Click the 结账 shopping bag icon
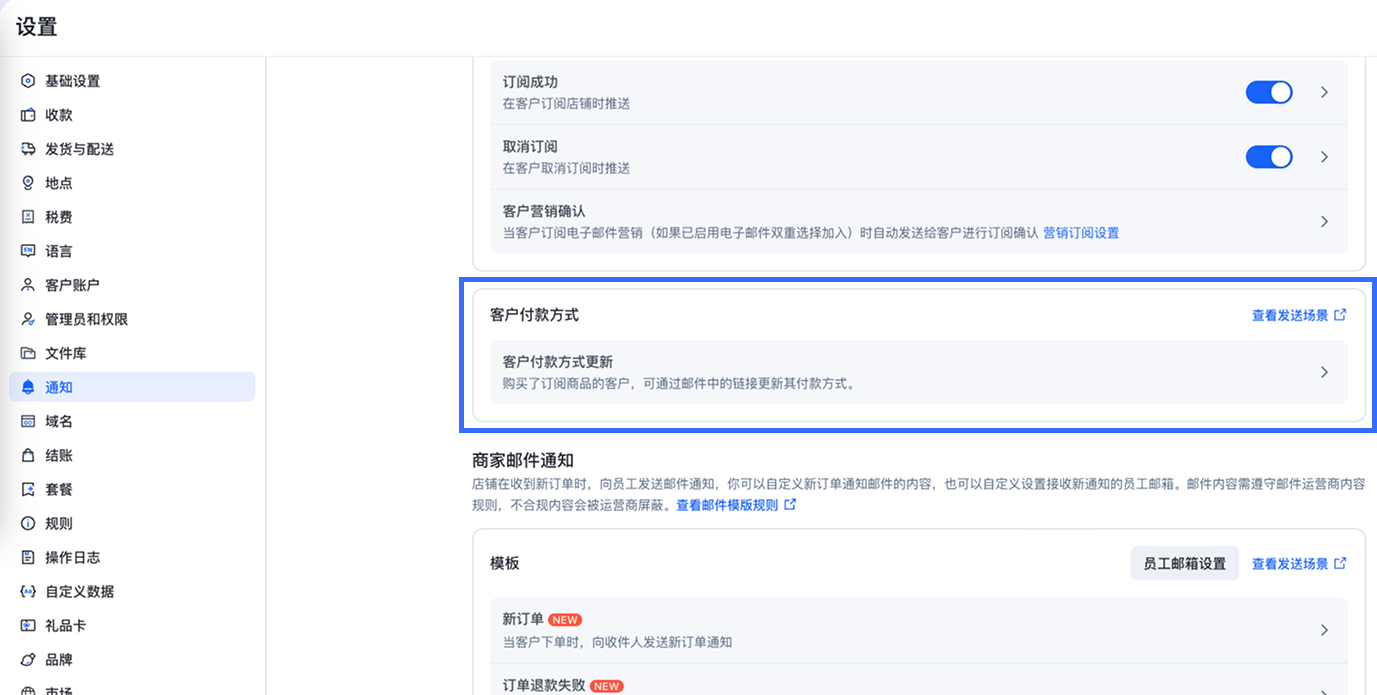The image size is (1377, 695). coord(28,455)
